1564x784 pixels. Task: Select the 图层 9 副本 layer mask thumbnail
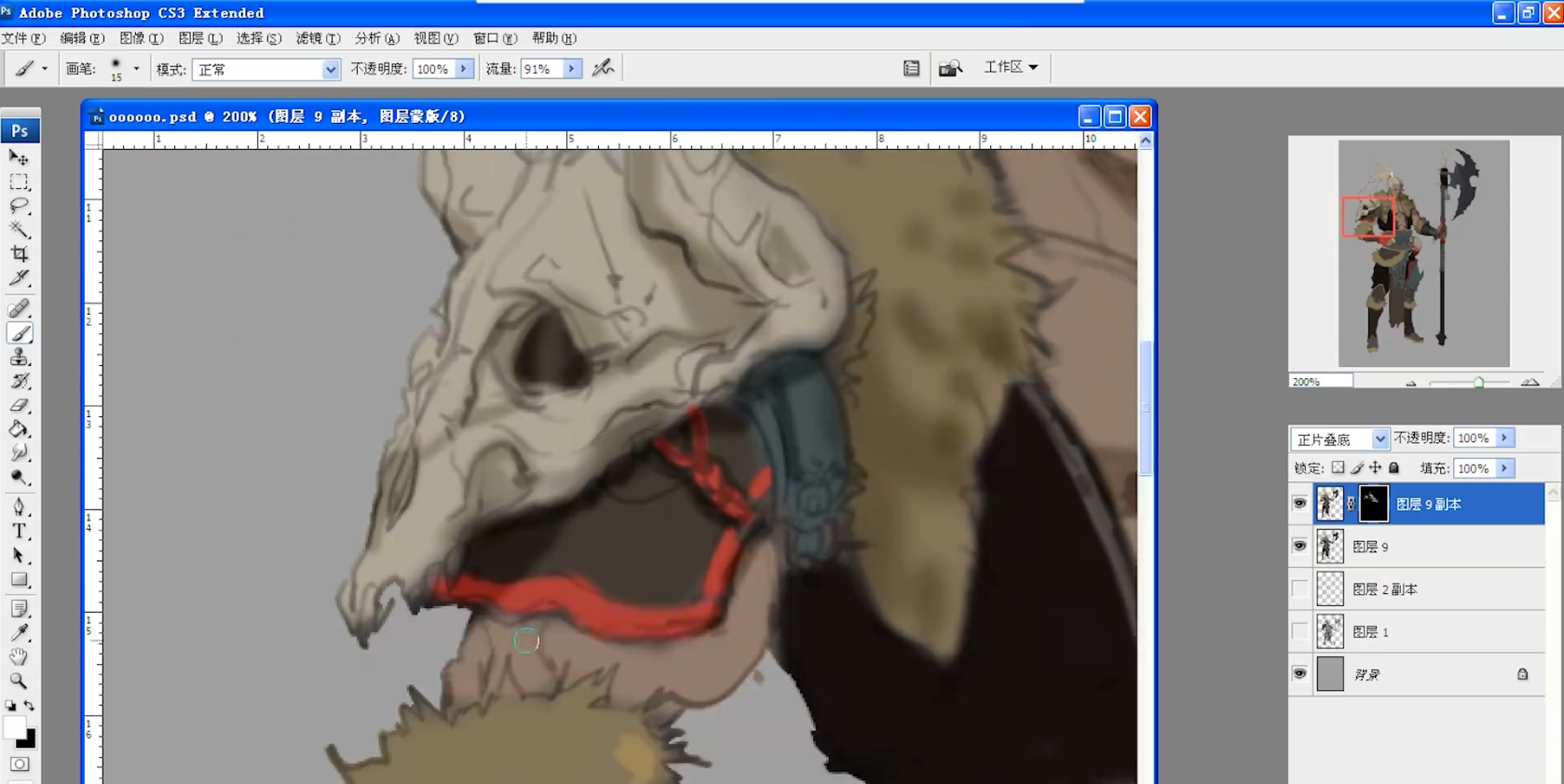point(1373,504)
